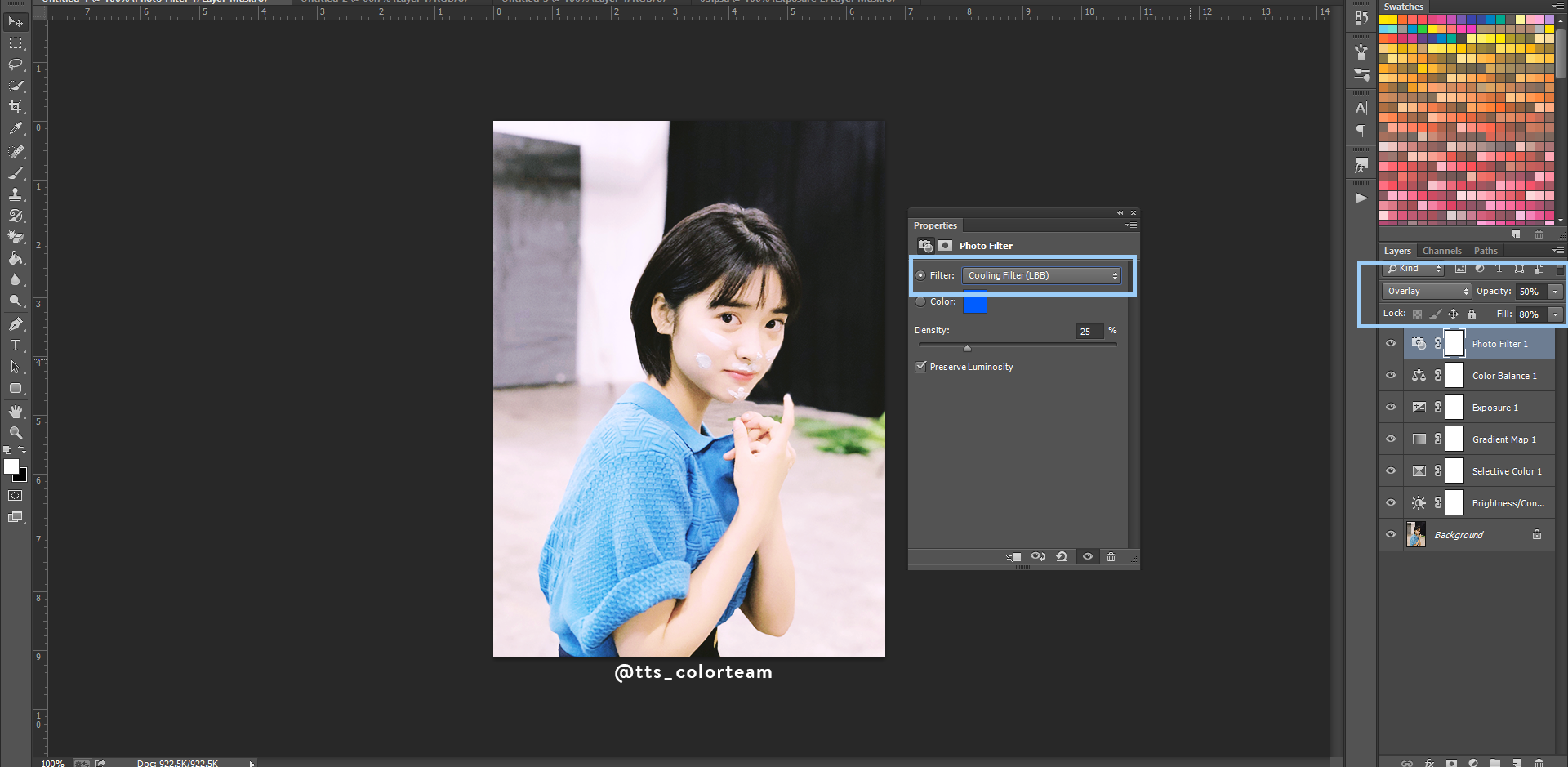The height and width of the screenshot is (767, 1568).
Task: View previous state in Properties panel
Action: (1038, 556)
